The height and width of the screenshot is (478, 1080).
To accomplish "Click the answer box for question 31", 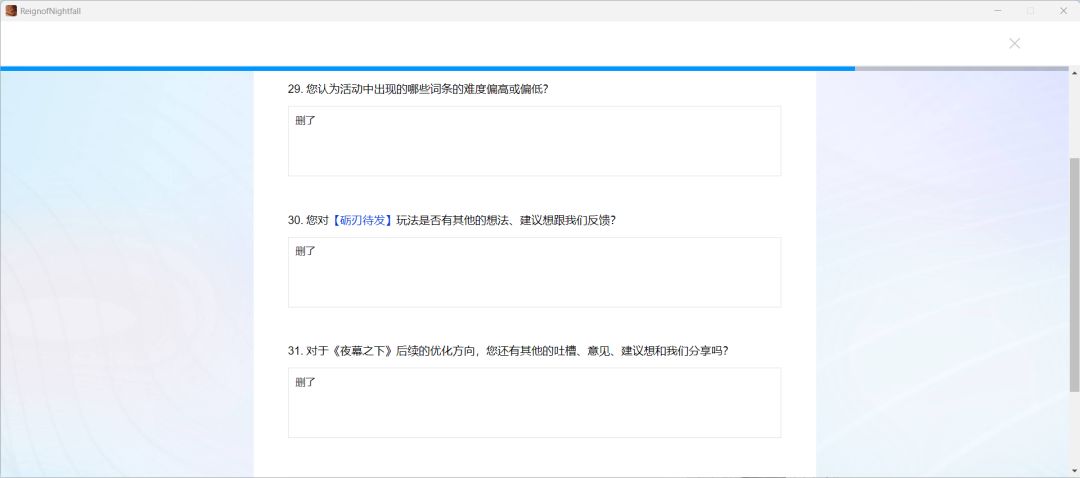I will 534,402.
